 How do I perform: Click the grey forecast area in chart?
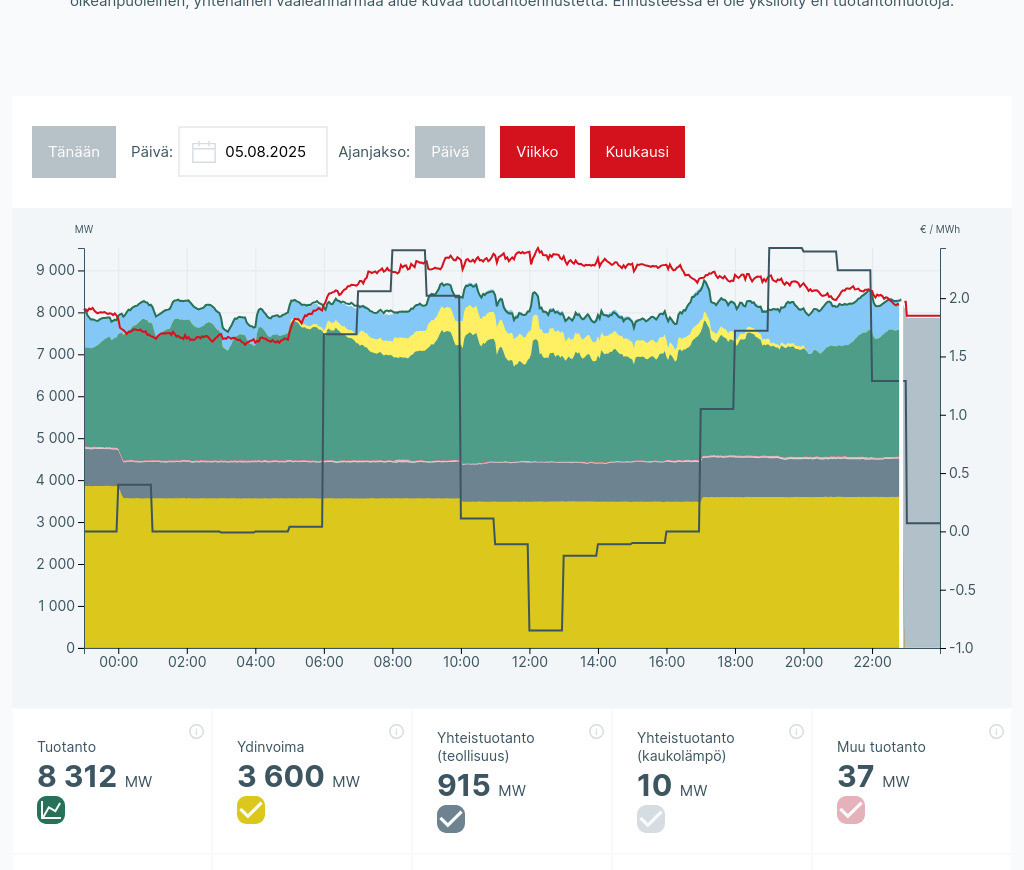click(x=921, y=480)
